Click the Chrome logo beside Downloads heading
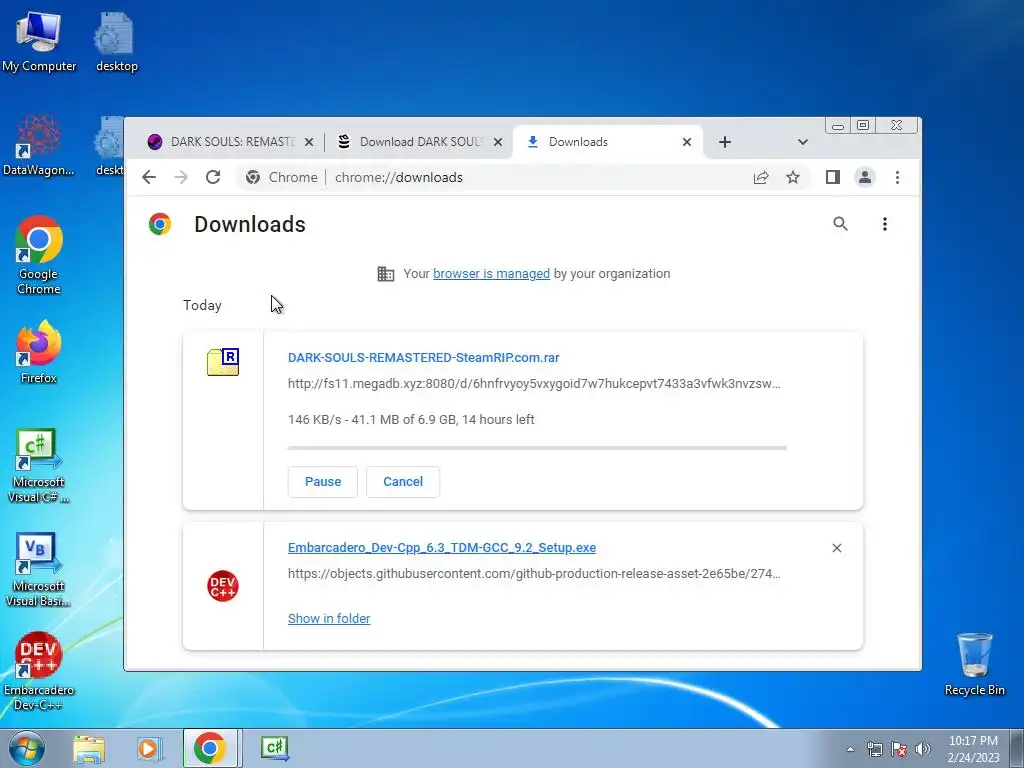 (159, 224)
